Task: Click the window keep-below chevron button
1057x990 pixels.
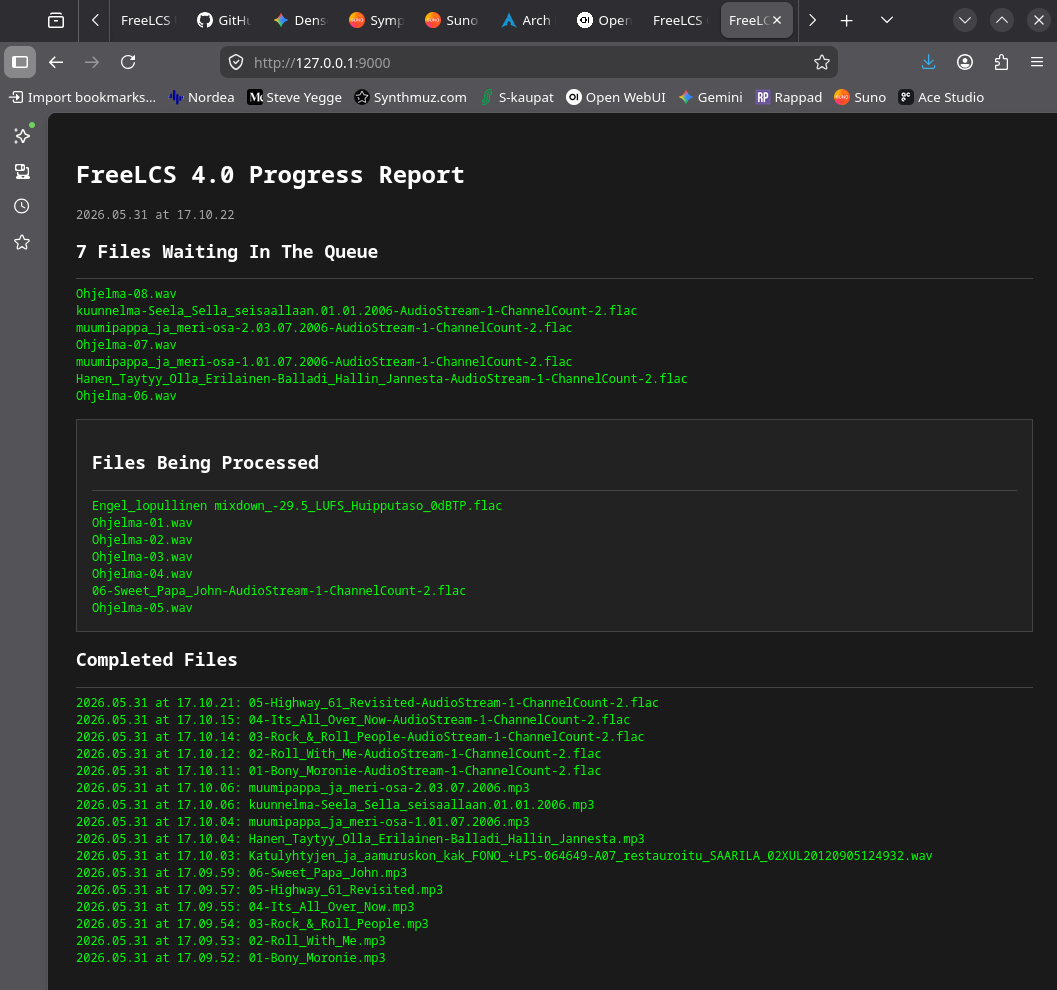Action: click(x=965, y=21)
